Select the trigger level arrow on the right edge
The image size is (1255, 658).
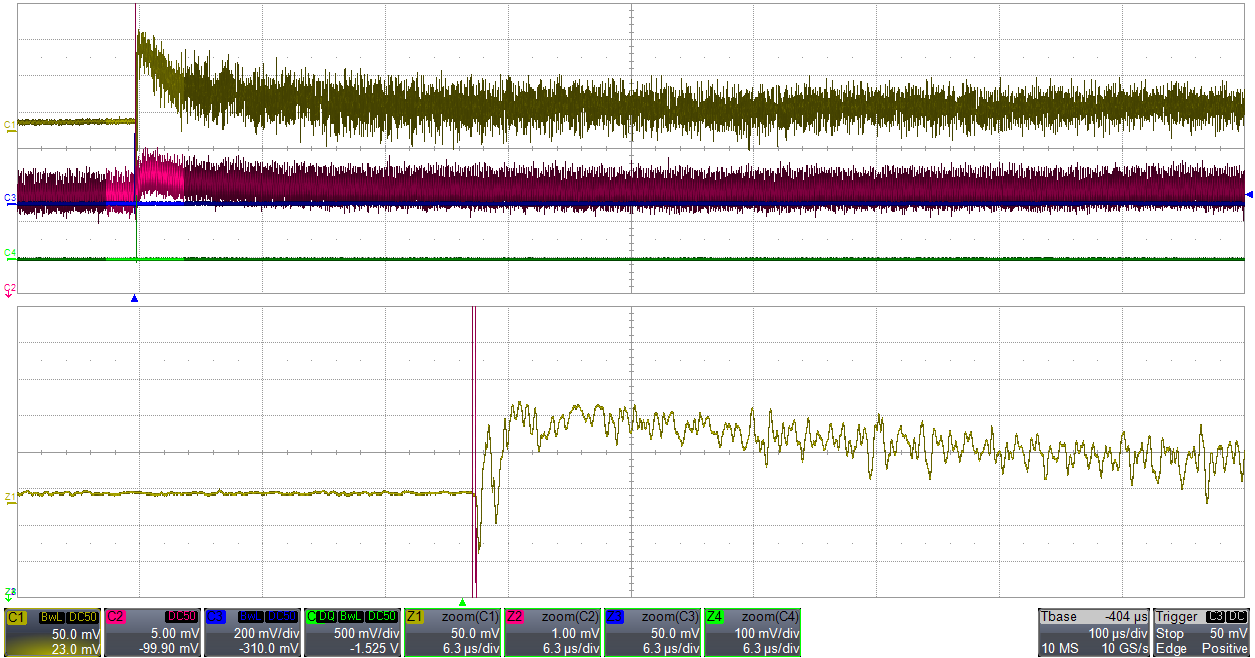click(1248, 194)
